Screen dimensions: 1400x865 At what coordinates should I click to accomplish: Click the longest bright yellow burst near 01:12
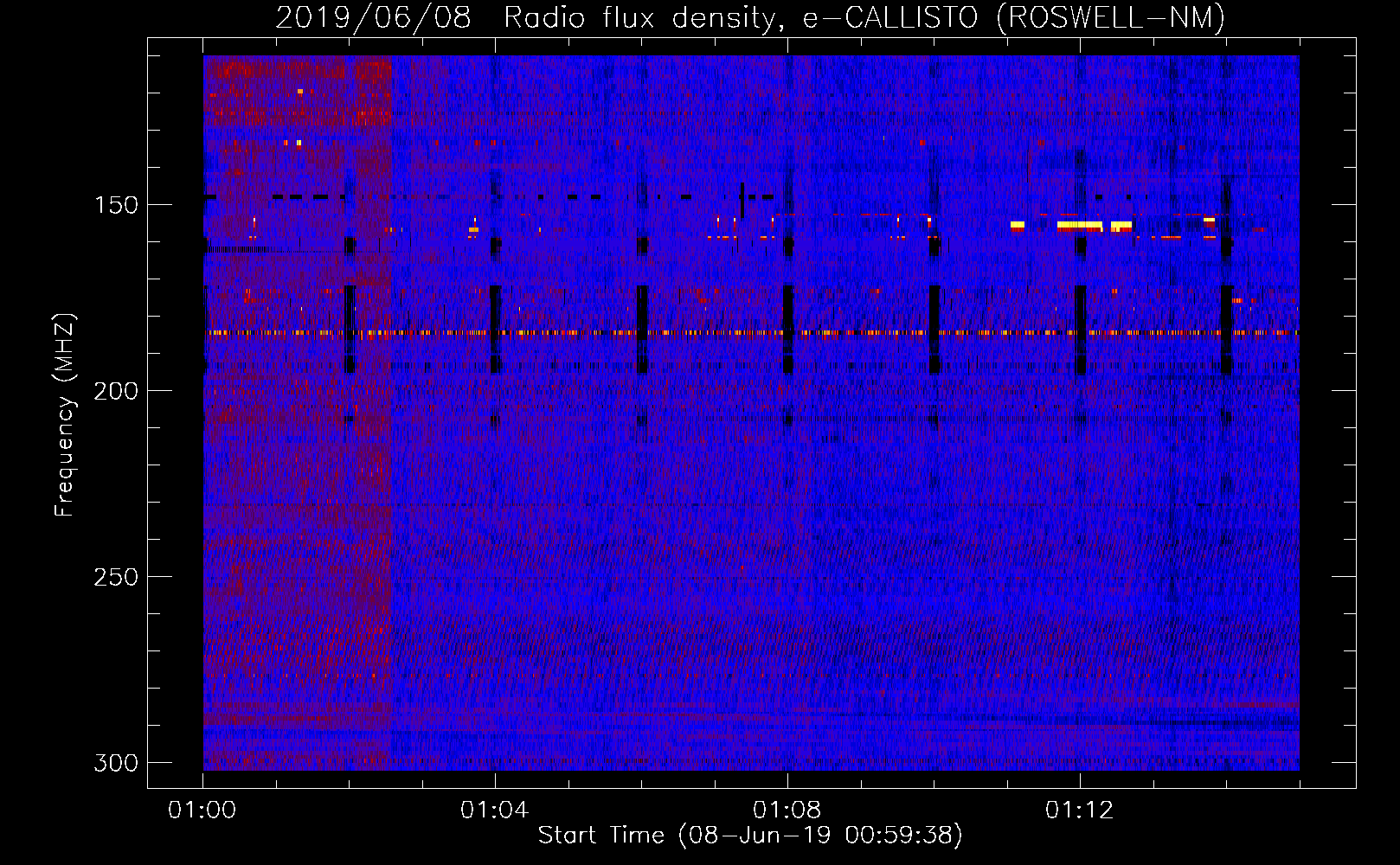pos(1080,225)
